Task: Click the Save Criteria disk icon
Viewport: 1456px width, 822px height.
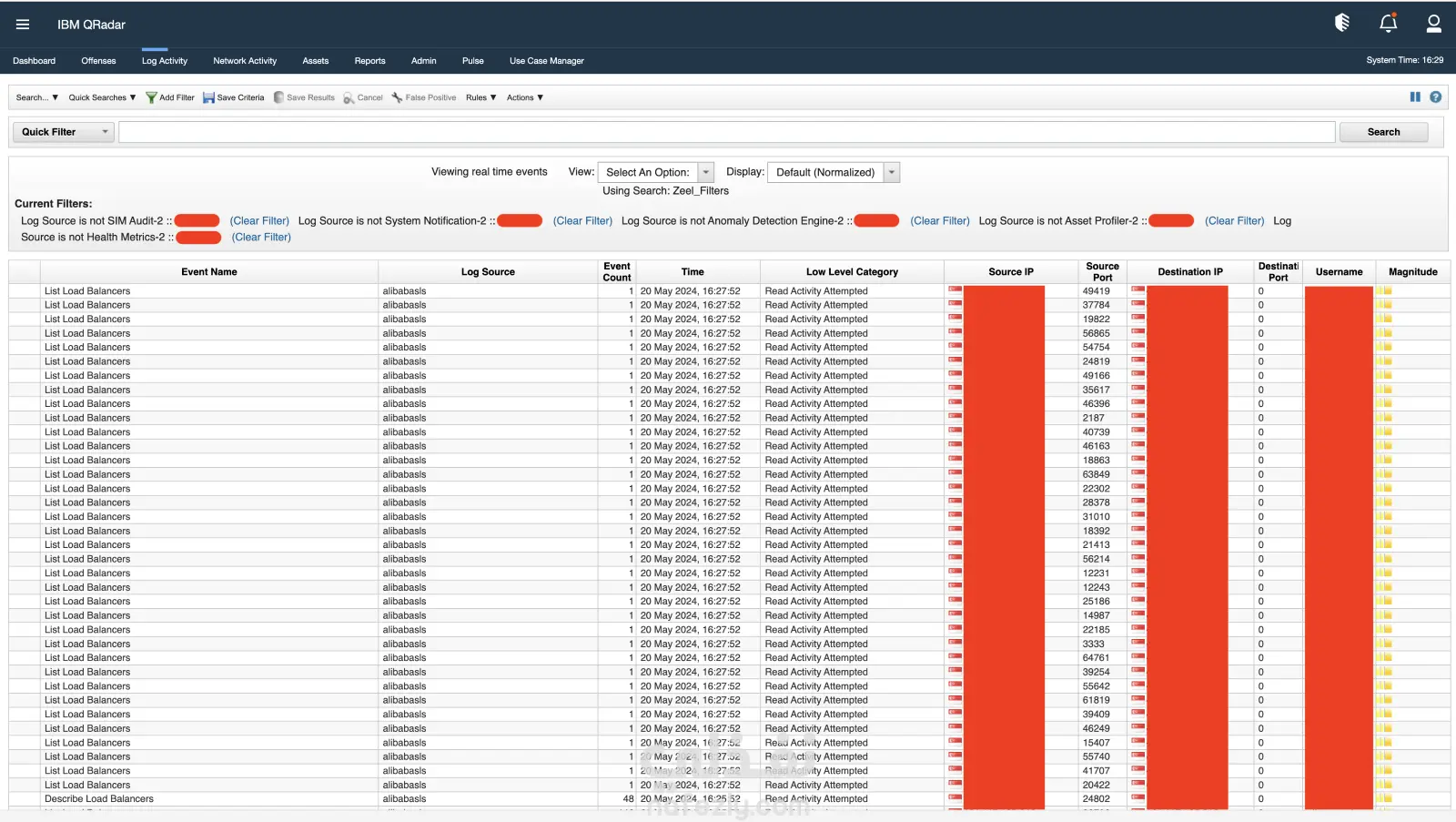Action: click(x=208, y=97)
